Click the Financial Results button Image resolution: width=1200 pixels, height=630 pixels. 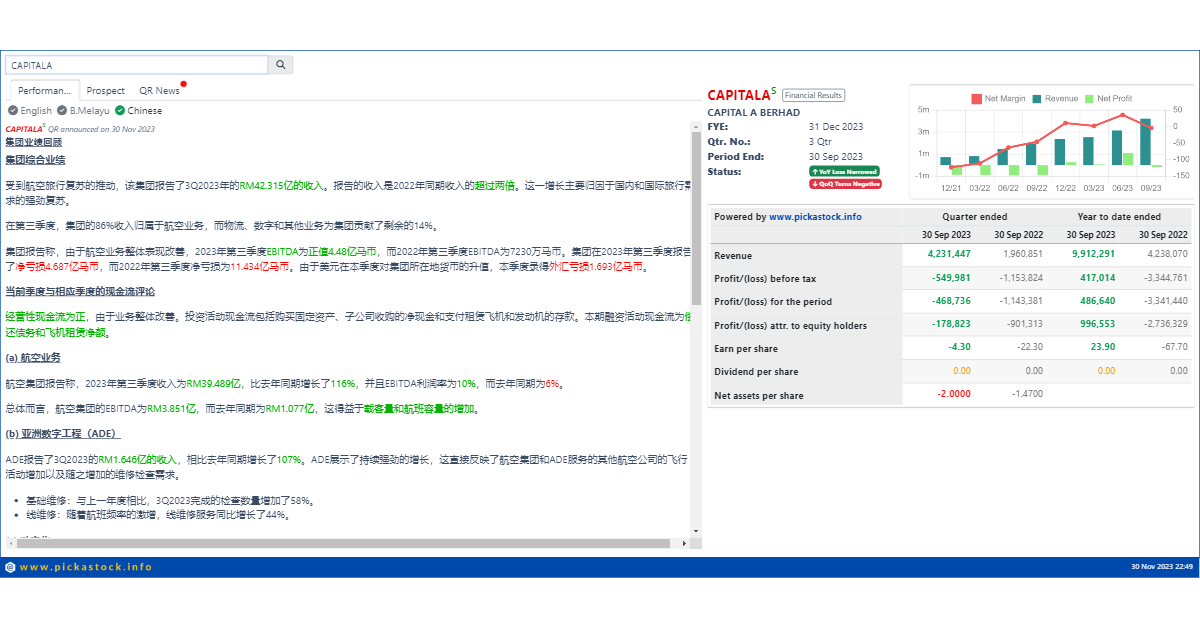(813, 95)
